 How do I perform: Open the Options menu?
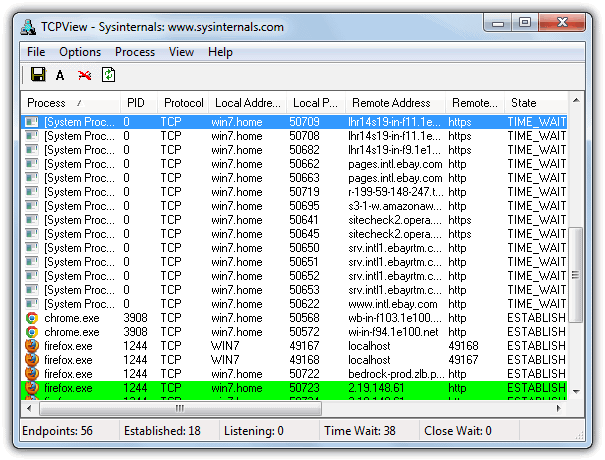pos(80,52)
